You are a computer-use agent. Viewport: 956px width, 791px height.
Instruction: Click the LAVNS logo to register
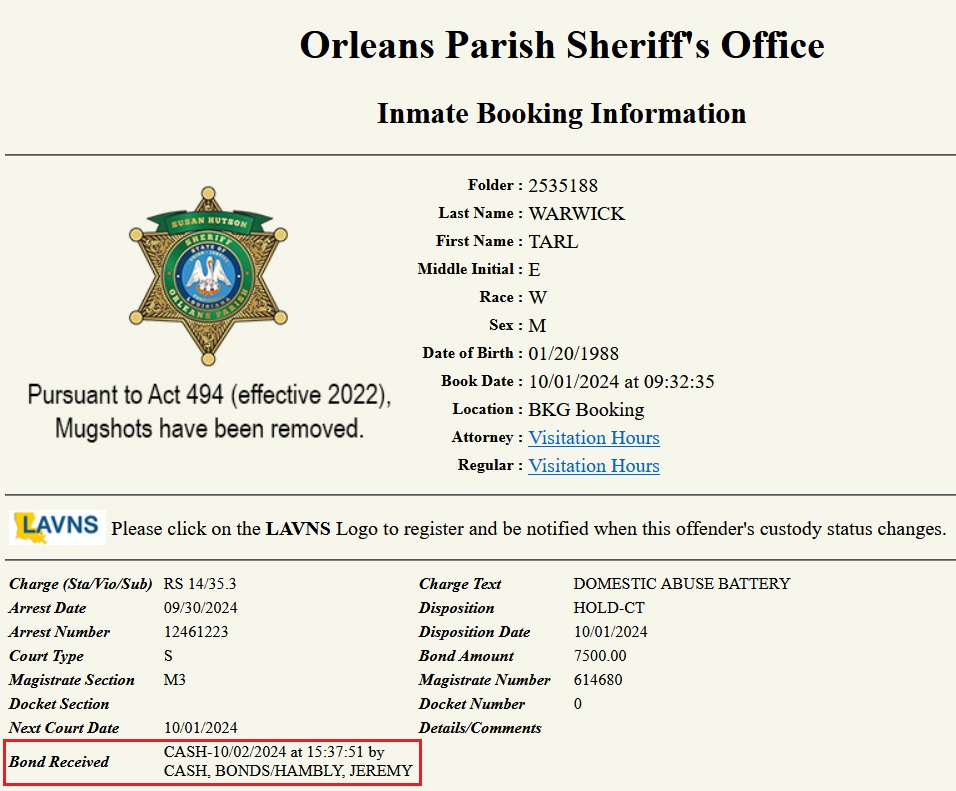(57, 527)
